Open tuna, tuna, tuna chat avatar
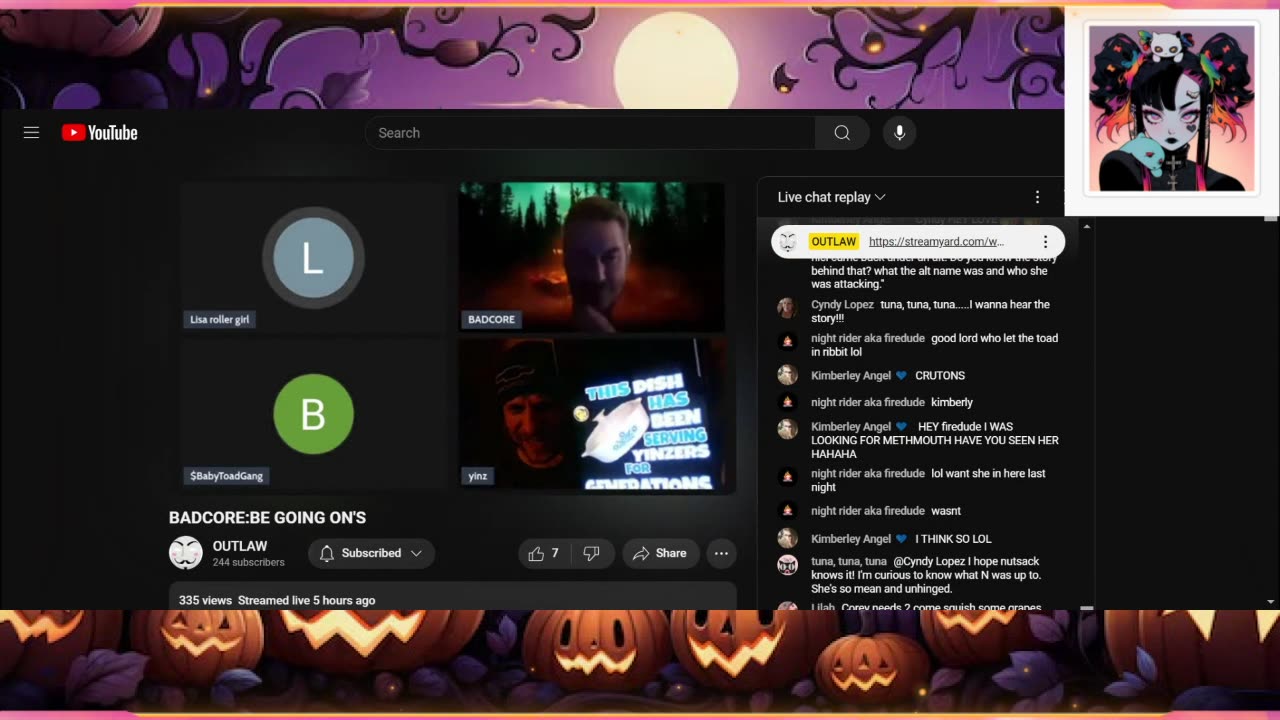This screenshot has width=1280, height=720. [x=787, y=564]
